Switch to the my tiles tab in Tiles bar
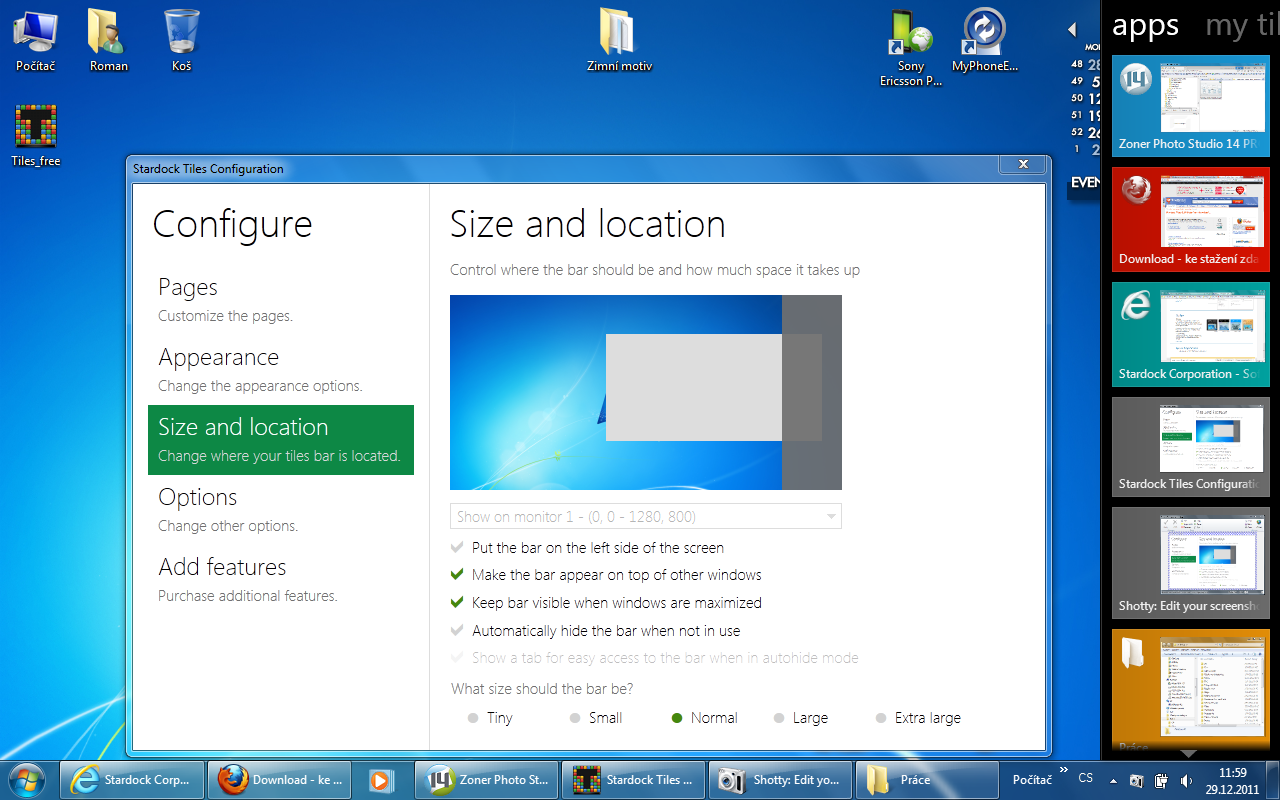 pyautogui.click(x=1241, y=25)
